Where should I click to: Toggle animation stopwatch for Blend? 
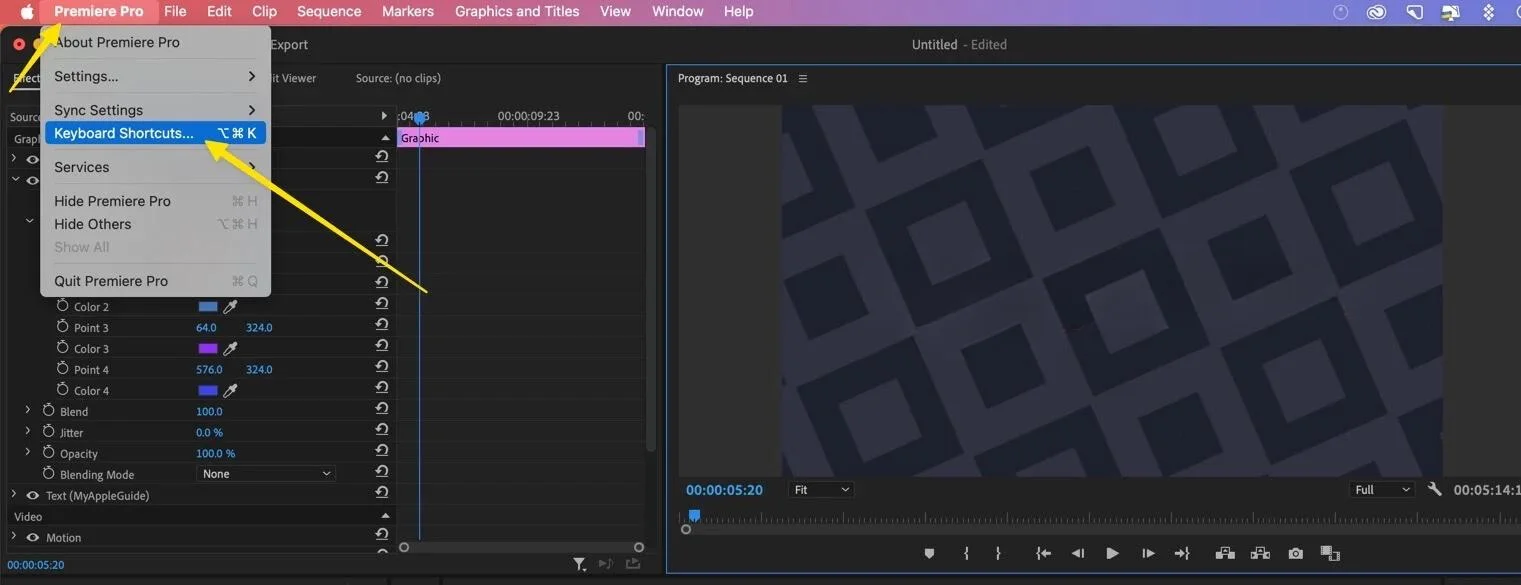click(48, 411)
